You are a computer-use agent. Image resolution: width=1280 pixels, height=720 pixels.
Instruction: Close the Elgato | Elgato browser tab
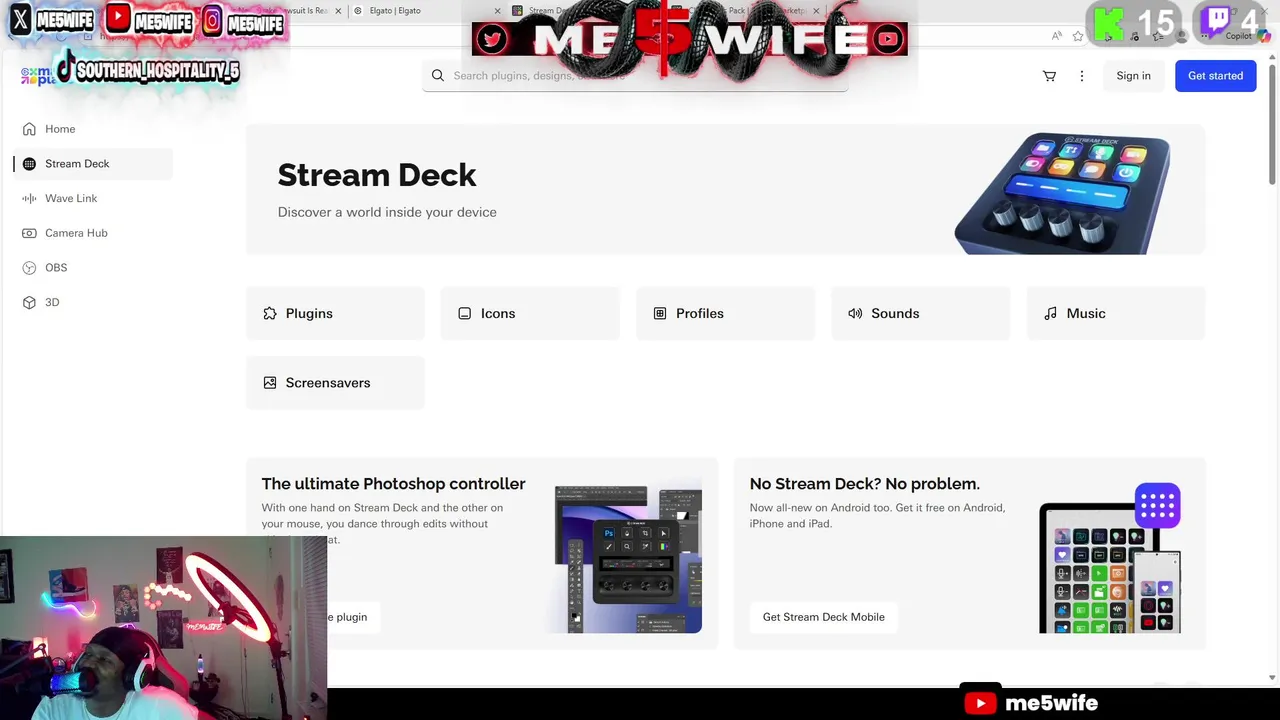[x=497, y=11]
